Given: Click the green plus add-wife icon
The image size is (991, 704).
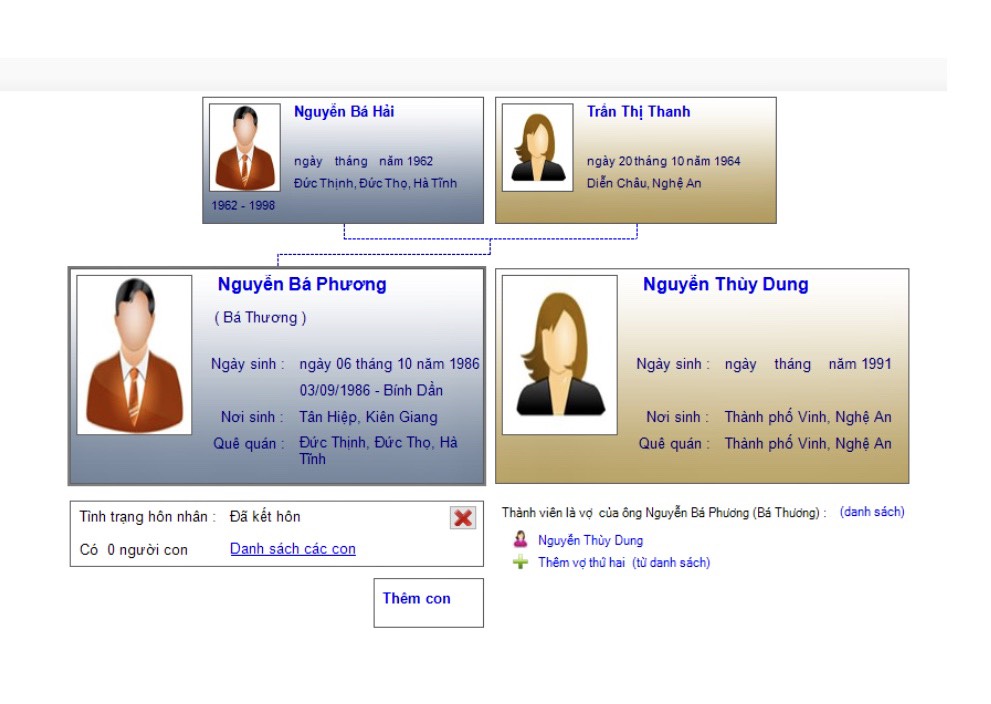Looking at the screenshot, I should (520, 562).
